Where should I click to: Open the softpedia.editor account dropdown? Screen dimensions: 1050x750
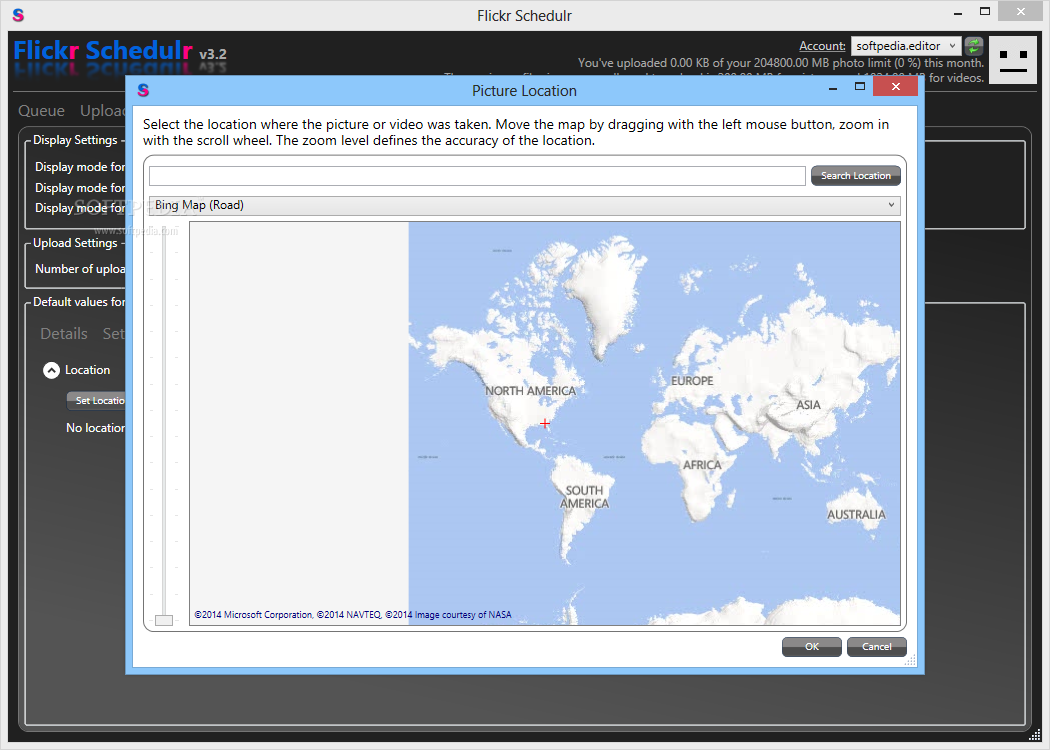click(x=906, y=46)
